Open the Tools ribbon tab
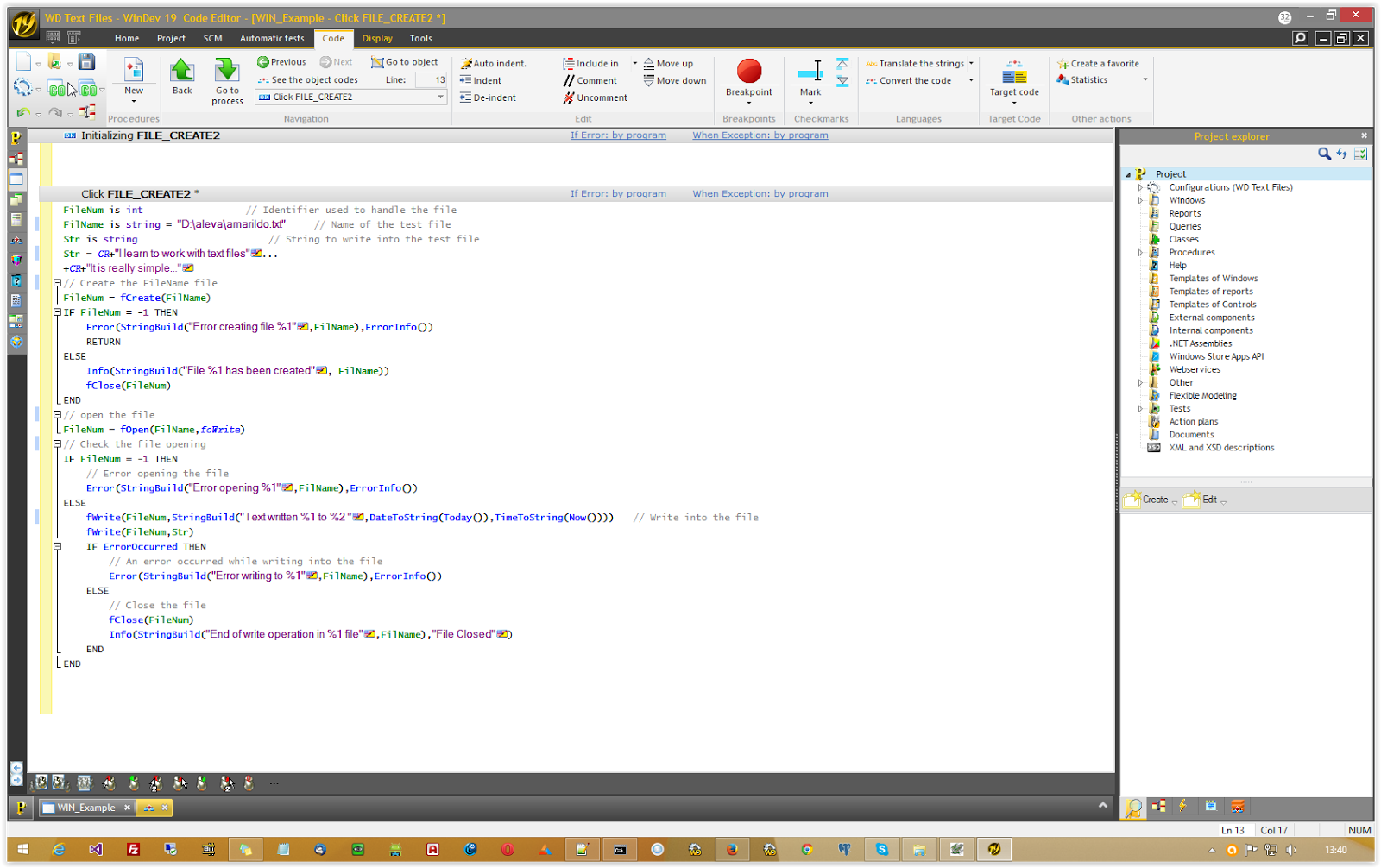Screen dimensions: 1381x868 (420, 38)
